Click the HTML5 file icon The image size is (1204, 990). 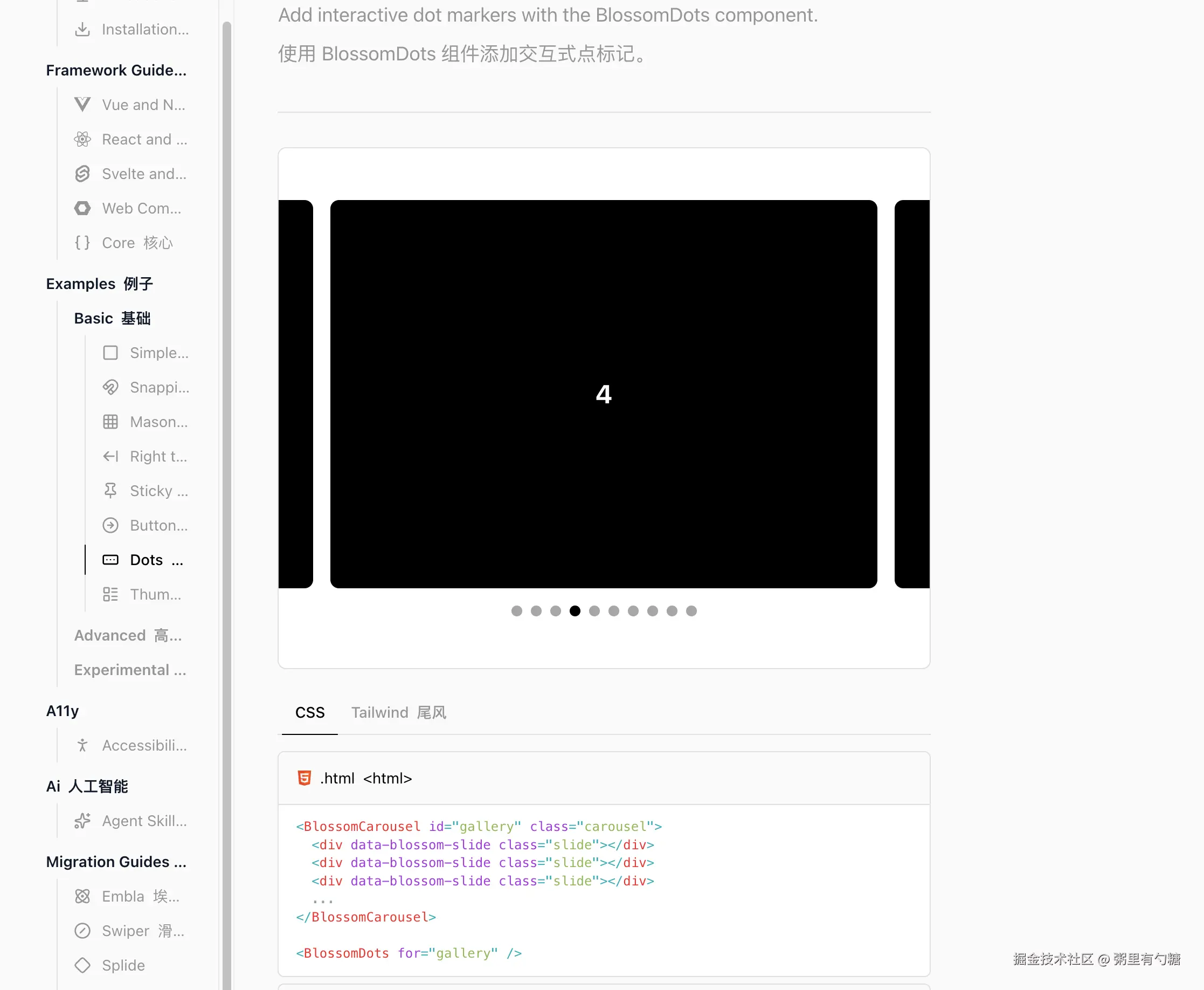click(x=305, y=779)
